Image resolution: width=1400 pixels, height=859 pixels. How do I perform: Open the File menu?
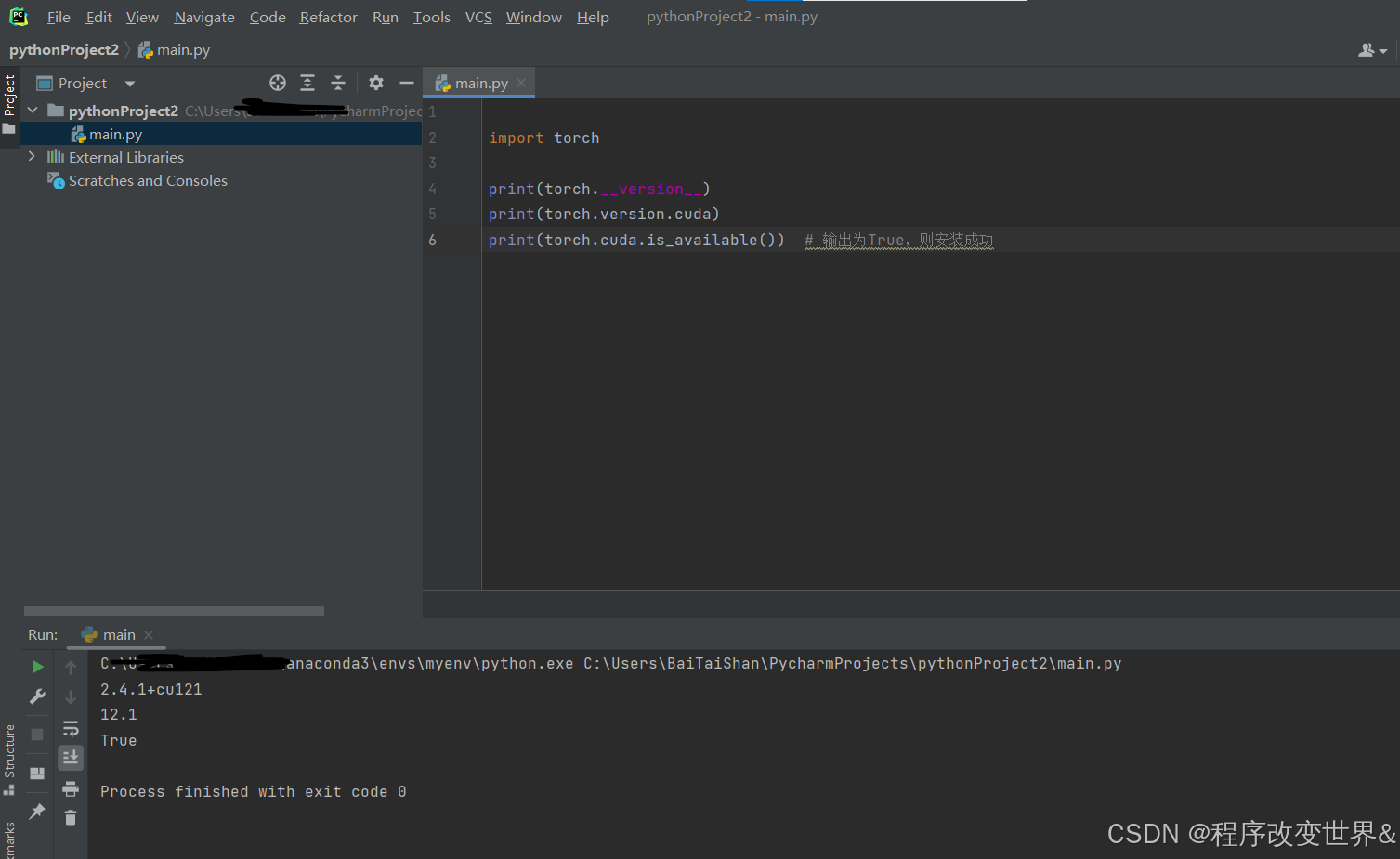pos(59,17)
